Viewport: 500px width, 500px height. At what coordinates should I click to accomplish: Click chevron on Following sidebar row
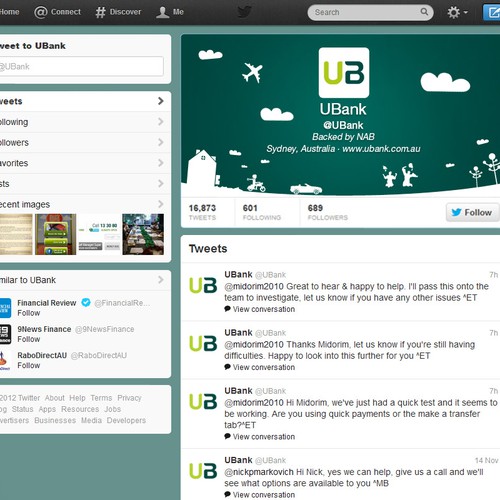coord(161,122)
